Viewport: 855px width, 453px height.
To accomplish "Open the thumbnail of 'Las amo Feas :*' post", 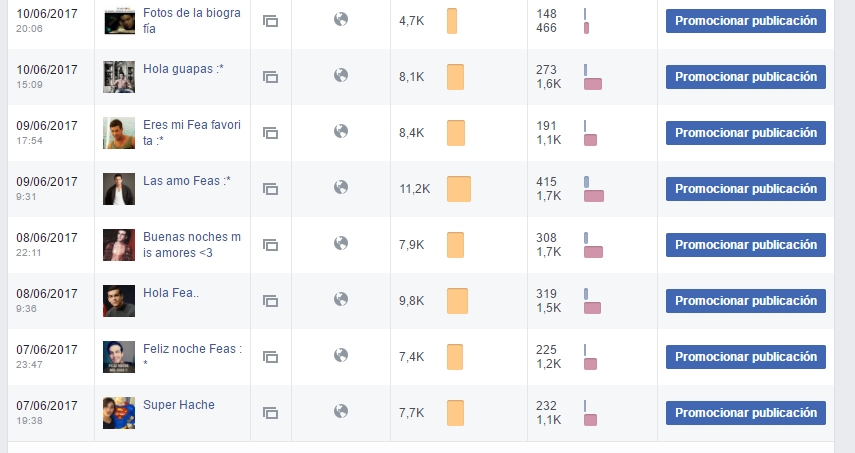I will (x=119, y=189).
